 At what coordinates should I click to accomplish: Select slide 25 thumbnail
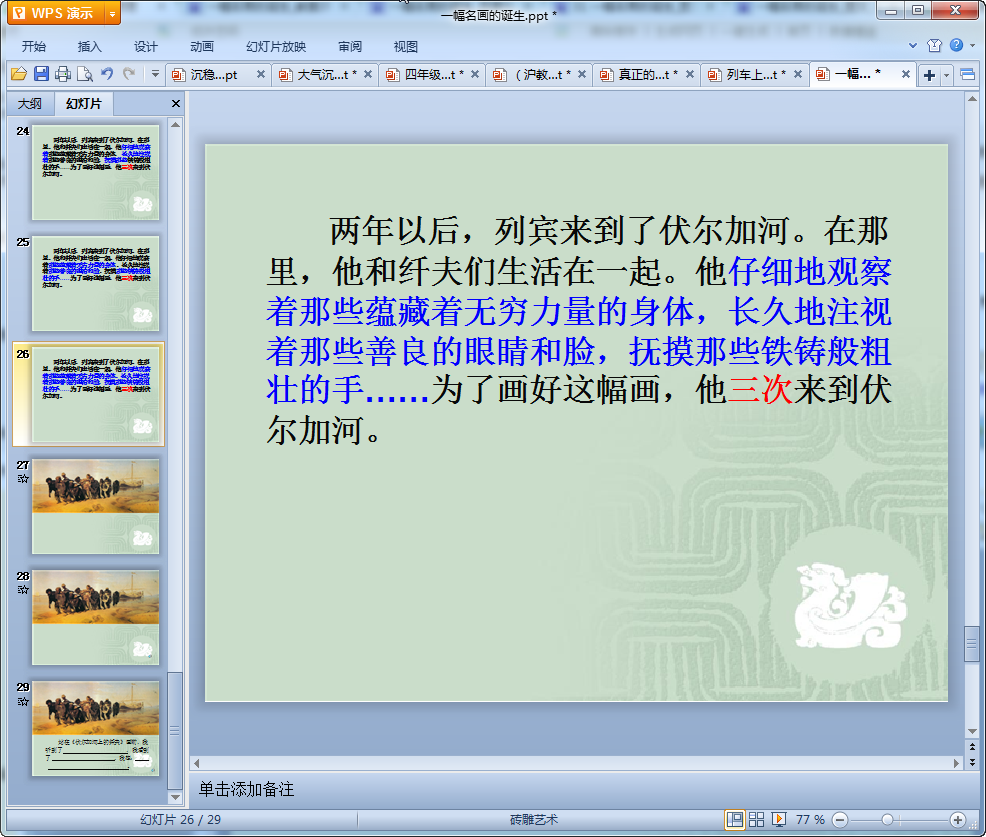pos(96,284)
